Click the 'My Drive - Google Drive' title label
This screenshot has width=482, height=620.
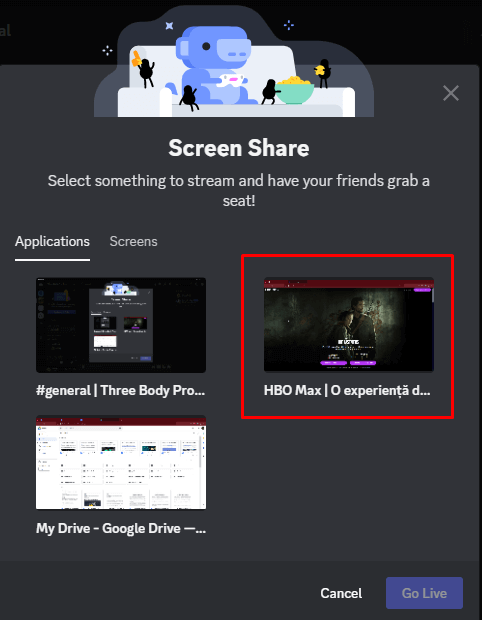(121, 529)
